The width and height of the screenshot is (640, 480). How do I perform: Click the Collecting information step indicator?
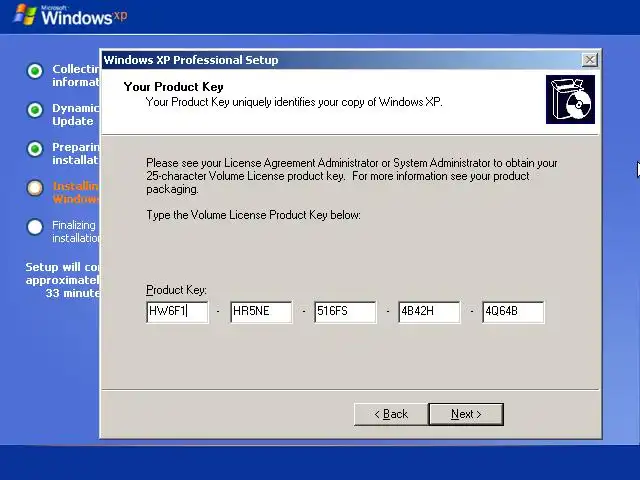(x=35, y=71)
